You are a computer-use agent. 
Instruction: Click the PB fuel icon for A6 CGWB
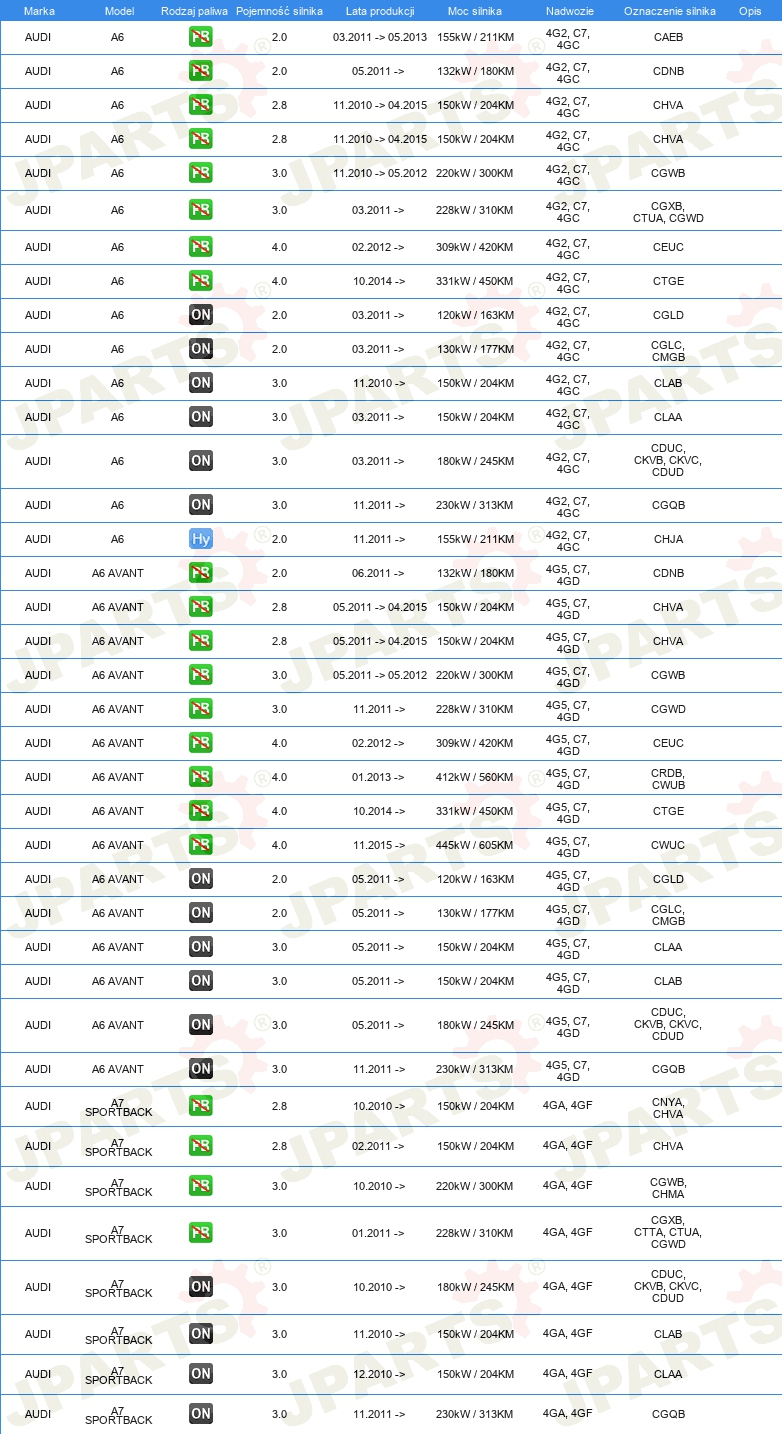[x=200, y=173]
